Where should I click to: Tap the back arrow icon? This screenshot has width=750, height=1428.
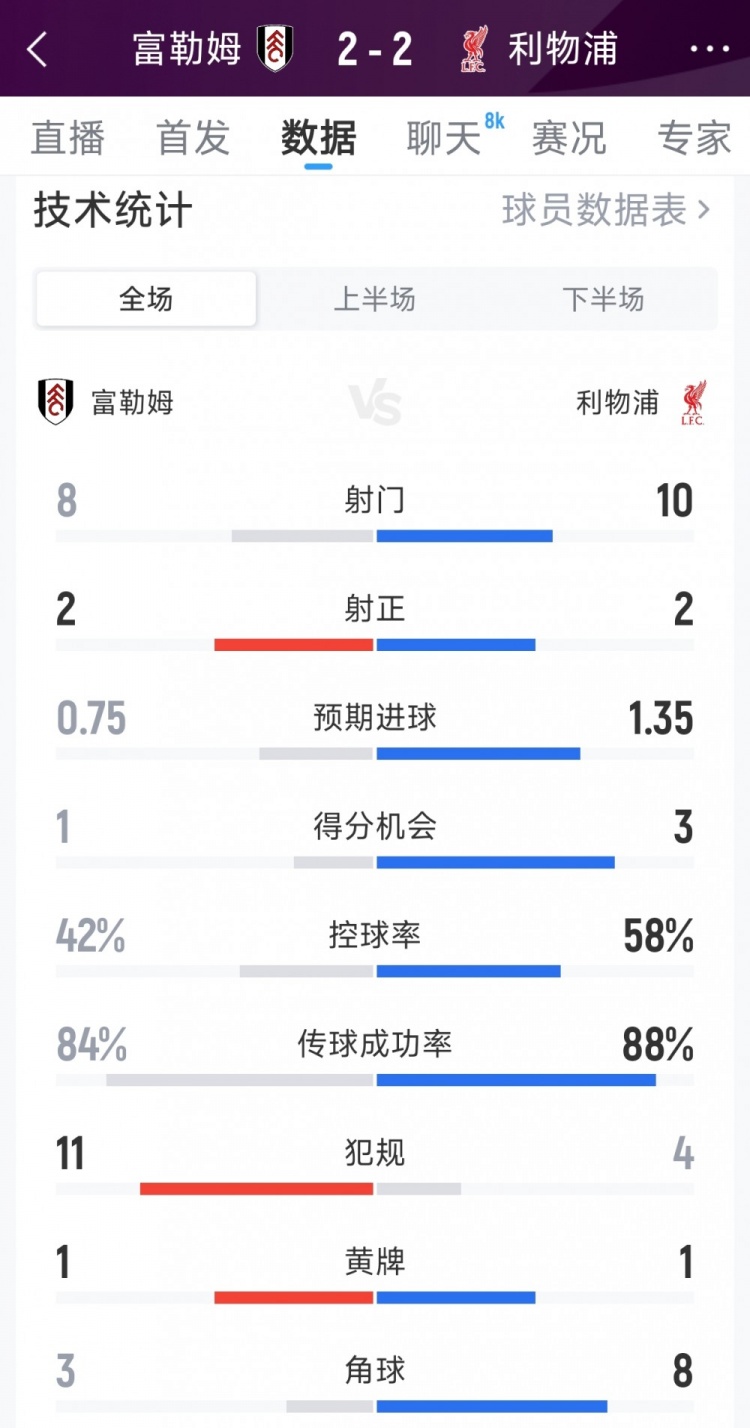pyautogui.click(x=38, y=48)
